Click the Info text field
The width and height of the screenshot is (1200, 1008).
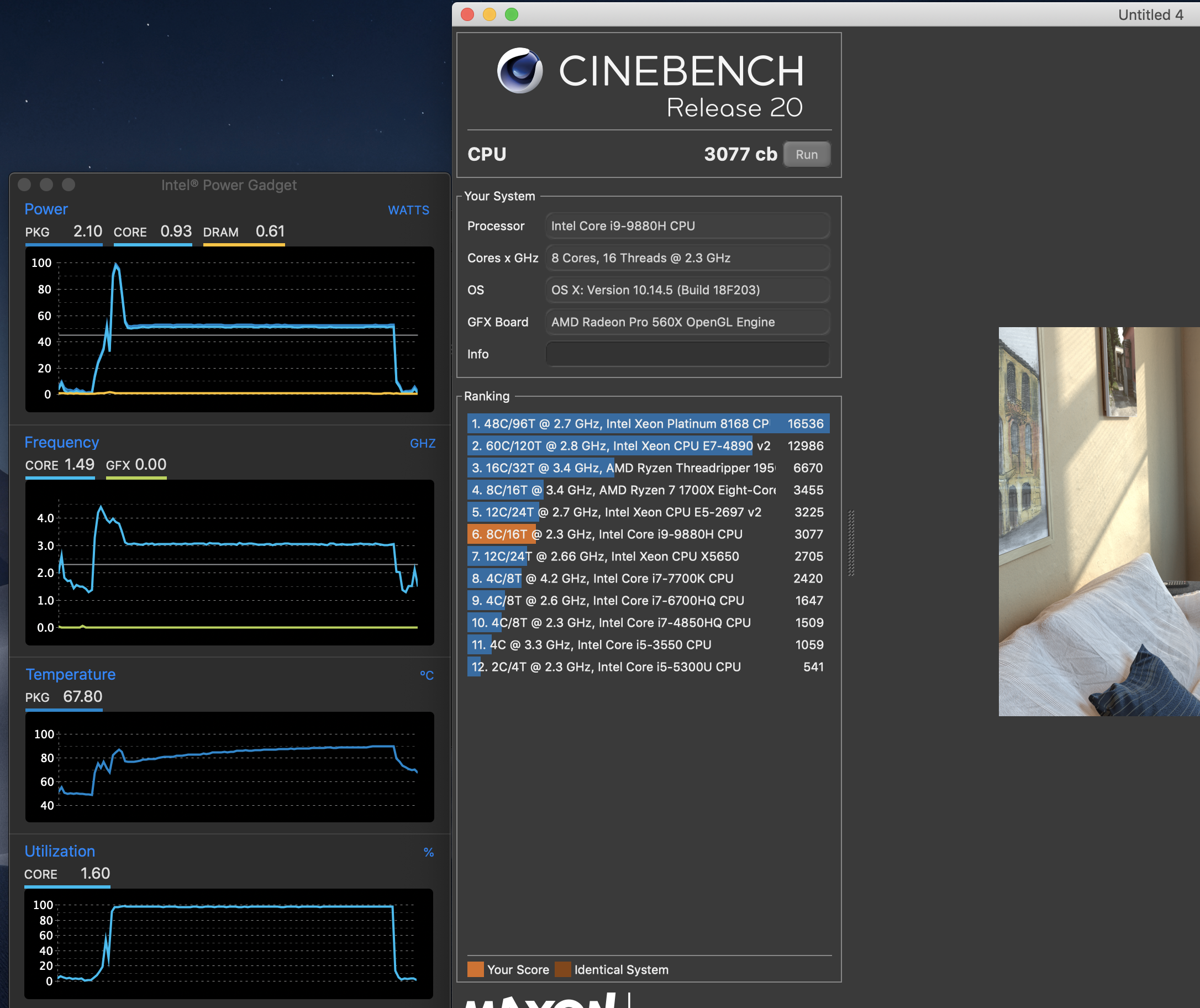pyautogui.click(x=687, y=354)
